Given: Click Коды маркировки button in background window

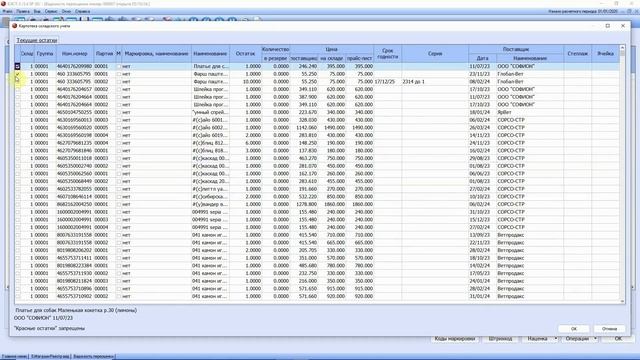Looking at the screenshot, I should click(x=454, y=339).
